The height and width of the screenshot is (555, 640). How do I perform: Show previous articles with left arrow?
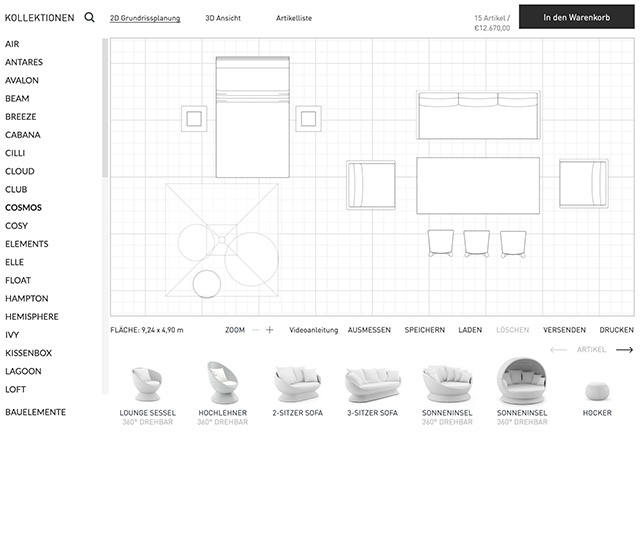point(558,350)
